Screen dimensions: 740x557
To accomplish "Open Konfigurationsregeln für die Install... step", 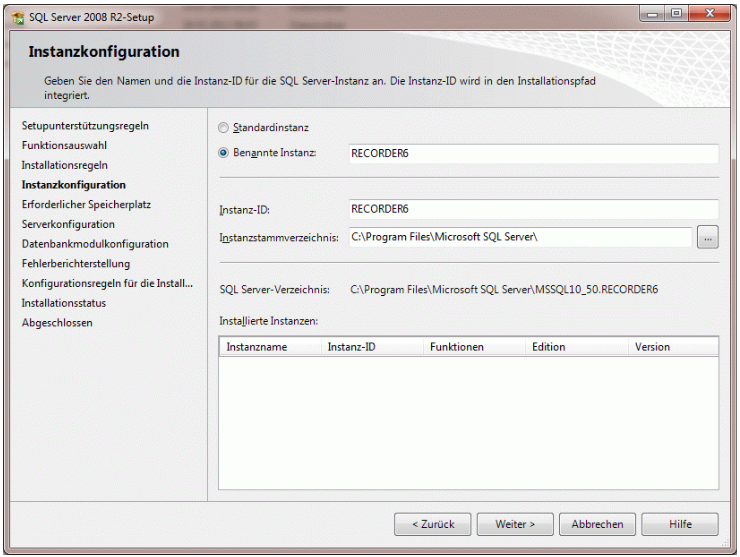I will [x=107, y=283].
